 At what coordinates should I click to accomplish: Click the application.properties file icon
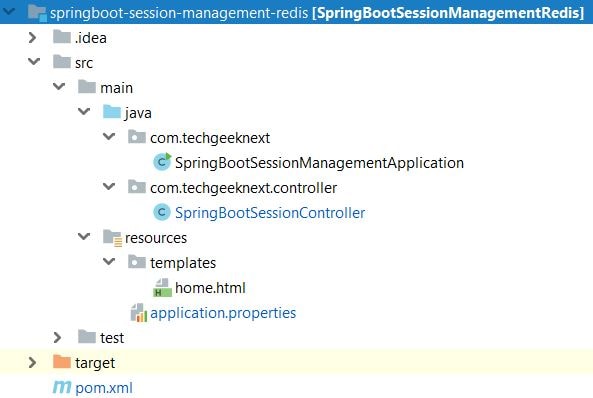coord(139,312)
